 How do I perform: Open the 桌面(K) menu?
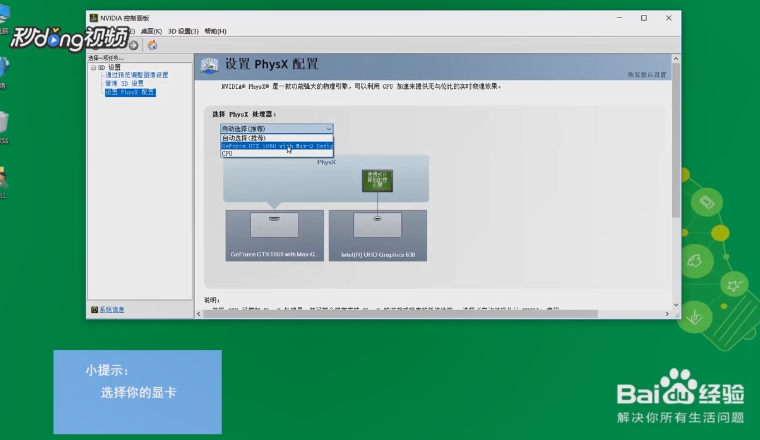click(151, 31)
